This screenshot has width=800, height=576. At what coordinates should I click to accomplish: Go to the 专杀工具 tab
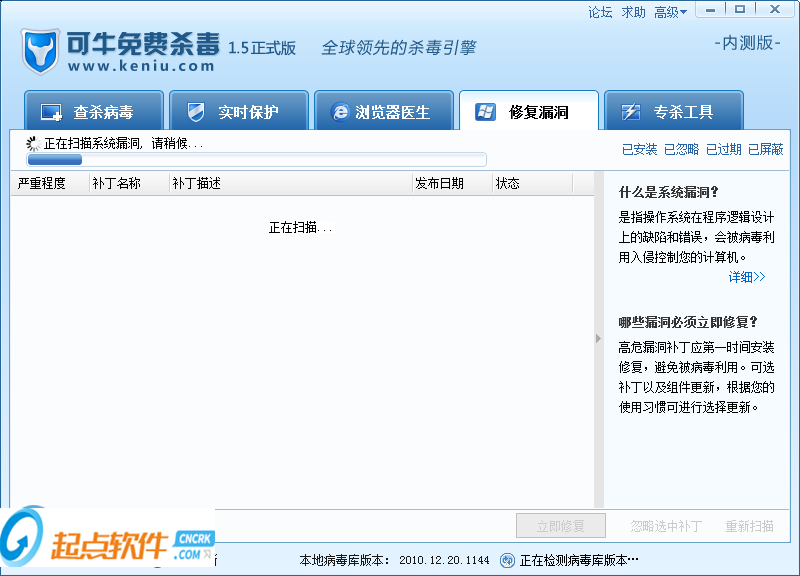point(673,110)
